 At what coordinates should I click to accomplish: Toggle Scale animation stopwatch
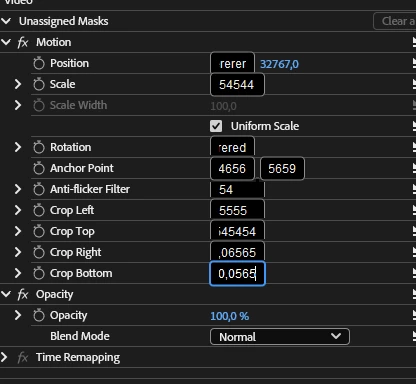[39, 84]
